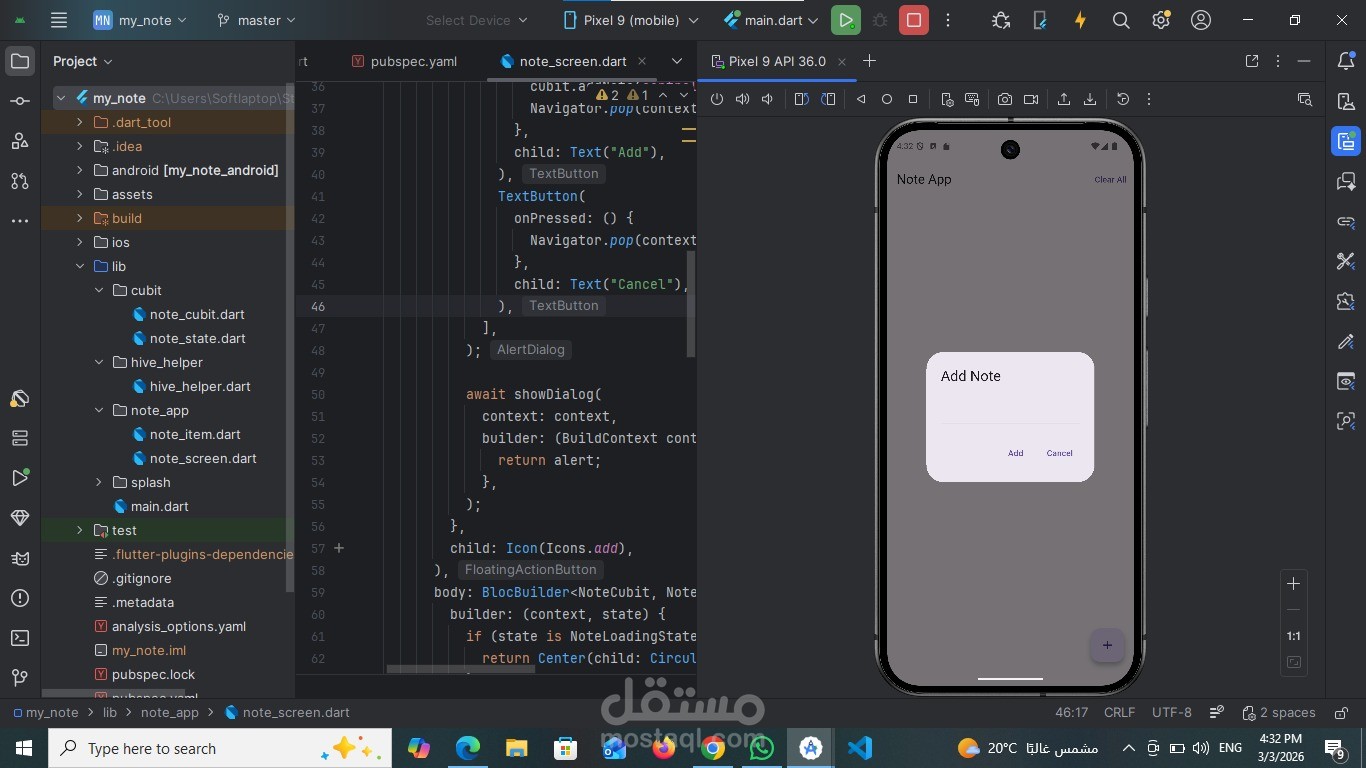1366x768 pixels.
Task: Open search with the magnifier icon
Action: point(1121,20)
